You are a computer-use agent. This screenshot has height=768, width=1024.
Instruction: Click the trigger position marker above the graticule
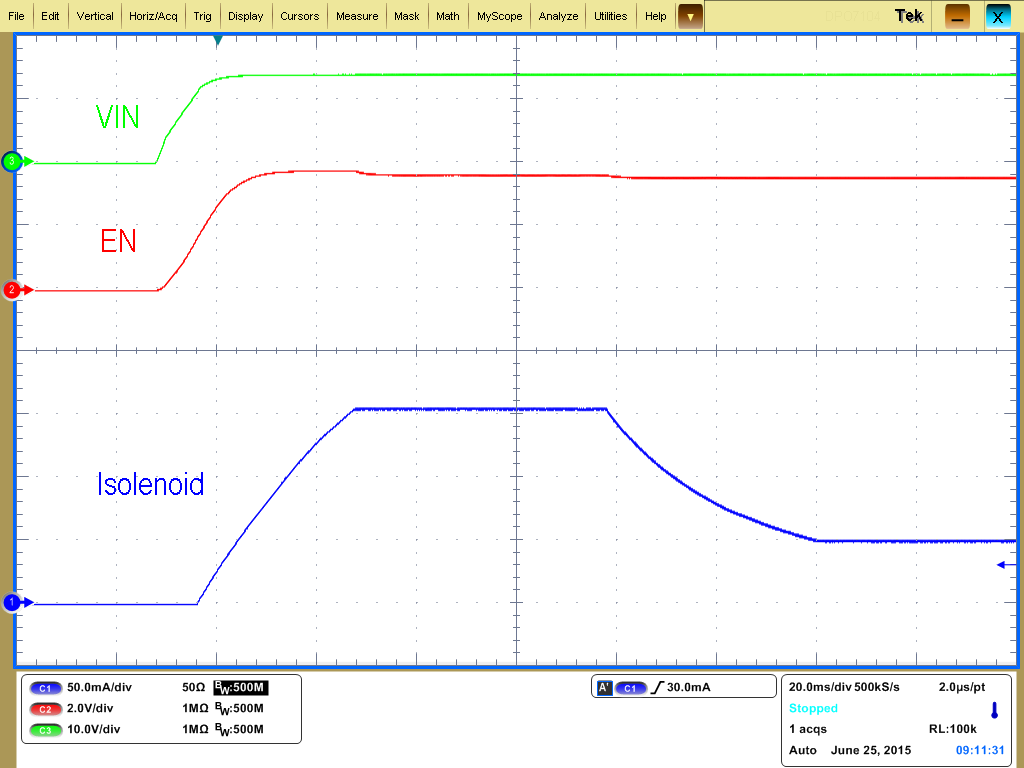tap(220, 41)
